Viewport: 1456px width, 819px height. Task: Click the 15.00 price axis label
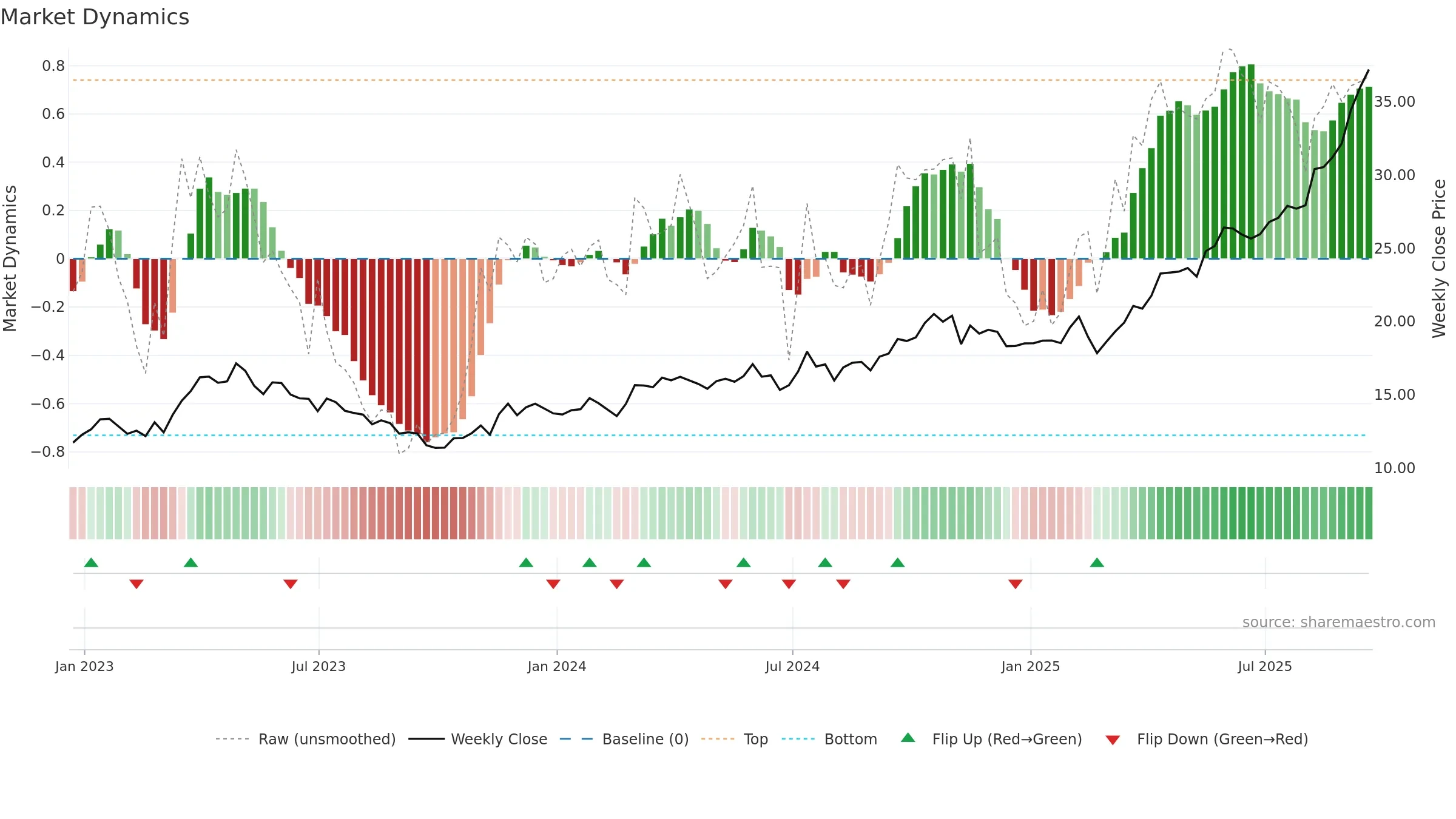(1395, 394)
